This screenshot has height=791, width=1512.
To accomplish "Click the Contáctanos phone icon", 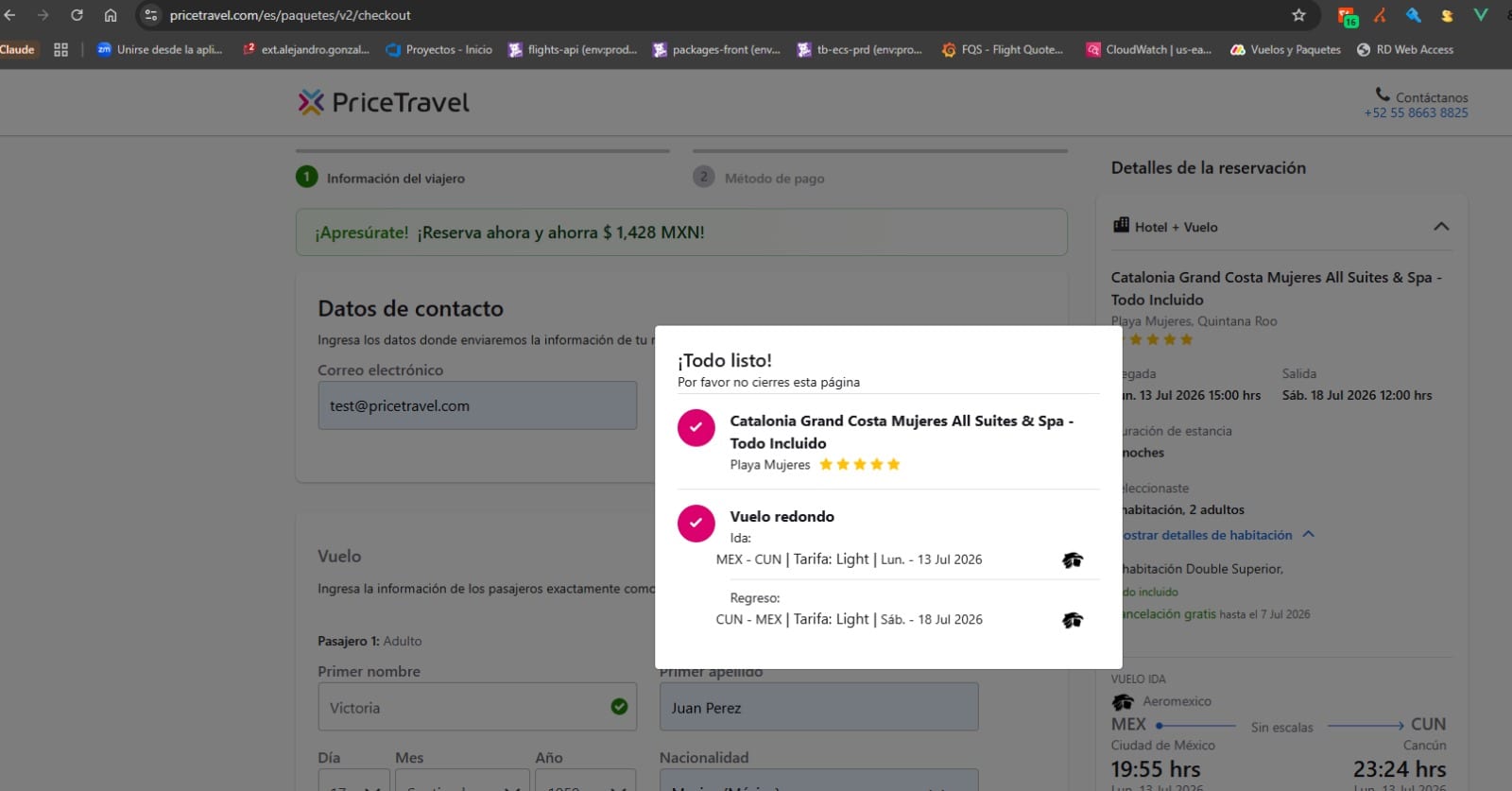I will 1383,95.
